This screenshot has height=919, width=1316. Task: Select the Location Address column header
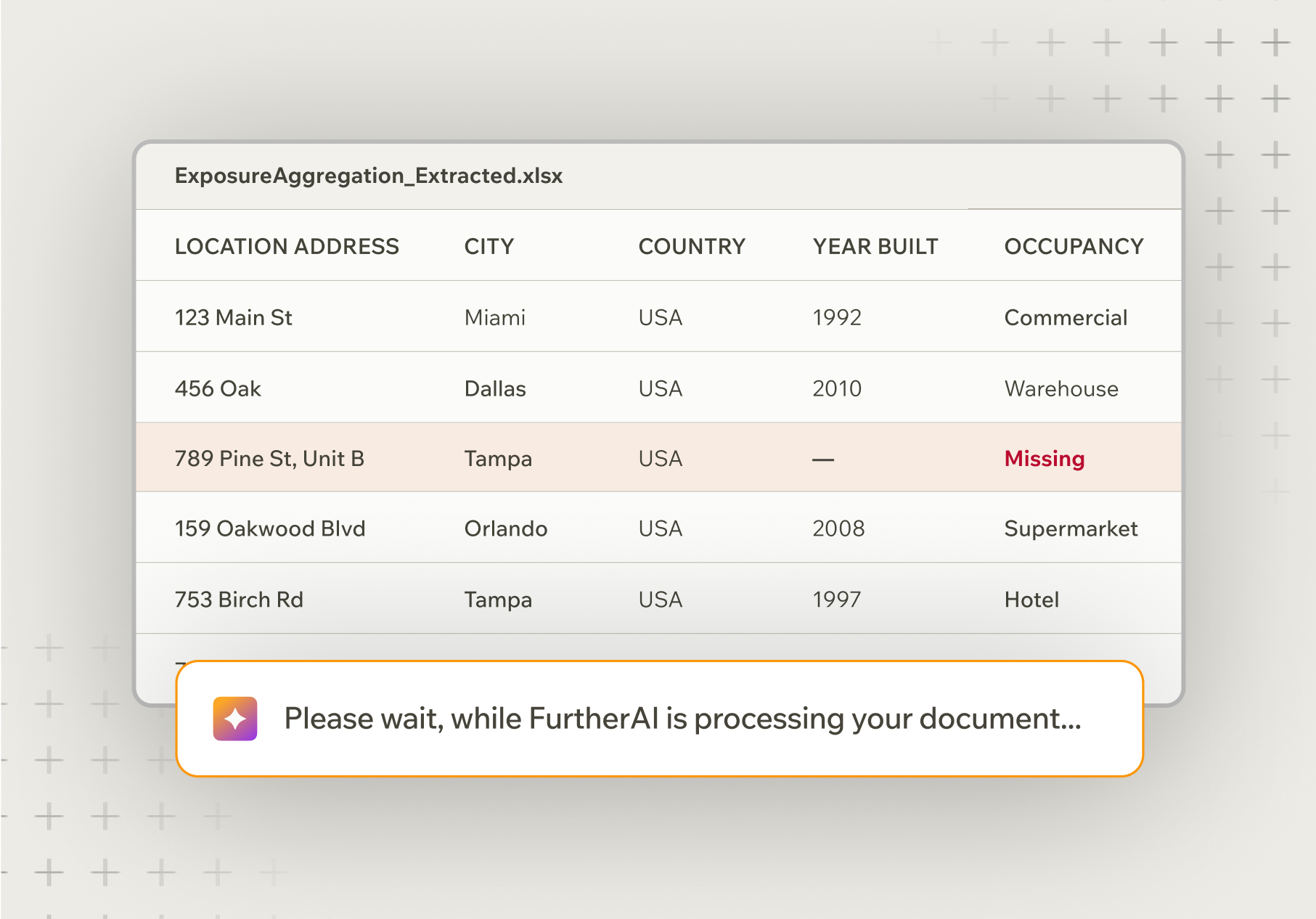287,247
